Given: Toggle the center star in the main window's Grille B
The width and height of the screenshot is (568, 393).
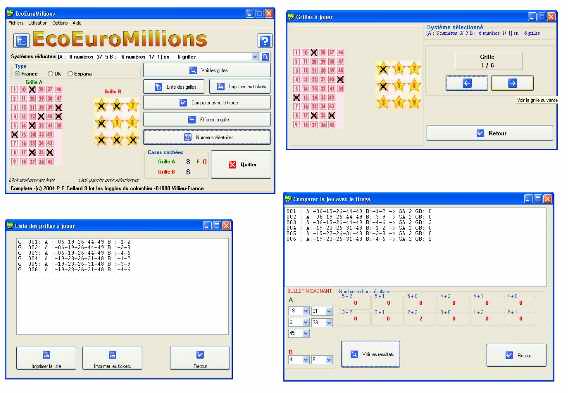Looking at the screenshot, I should (117, 122).
